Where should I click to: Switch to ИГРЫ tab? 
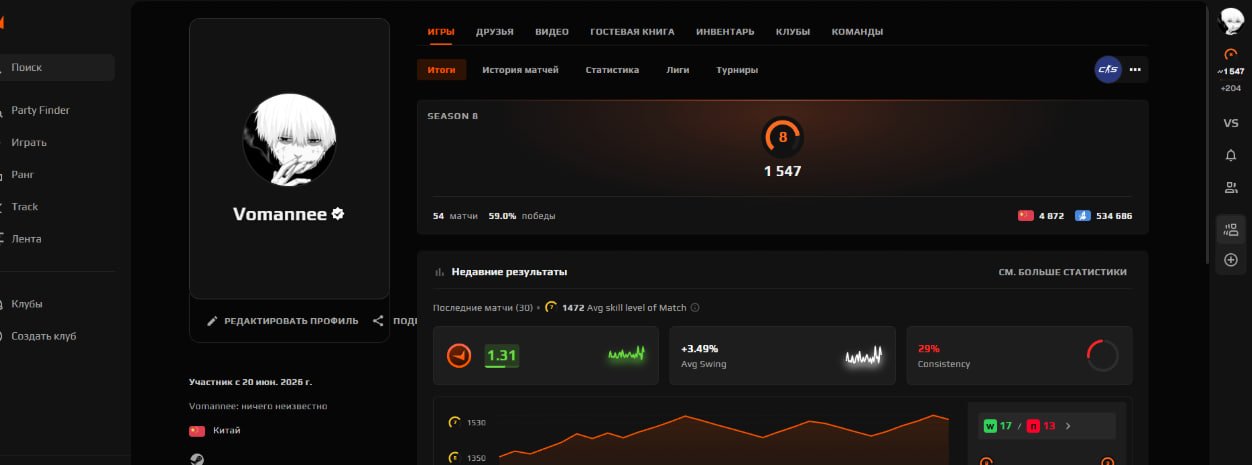click(x=441, y=32)
